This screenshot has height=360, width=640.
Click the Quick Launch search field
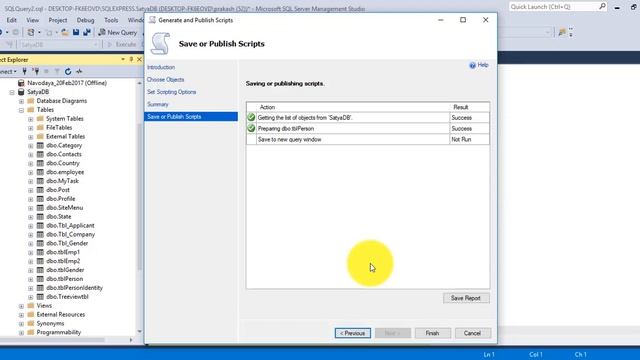point(553,7)
